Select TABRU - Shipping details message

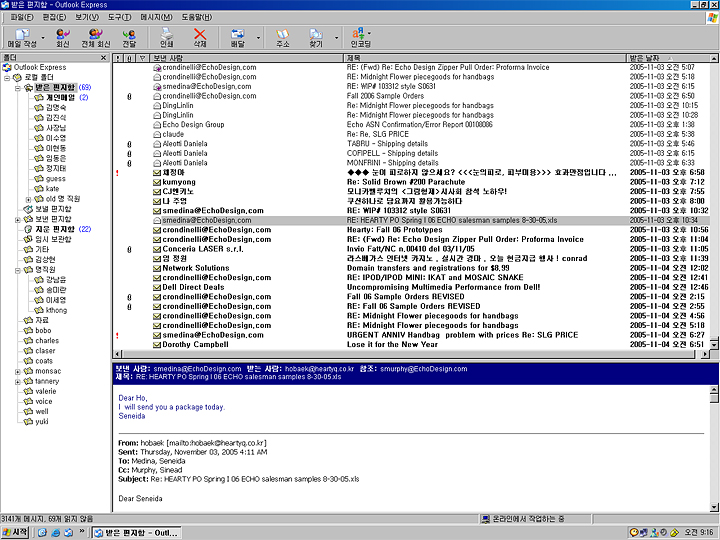tap(411, 144)
